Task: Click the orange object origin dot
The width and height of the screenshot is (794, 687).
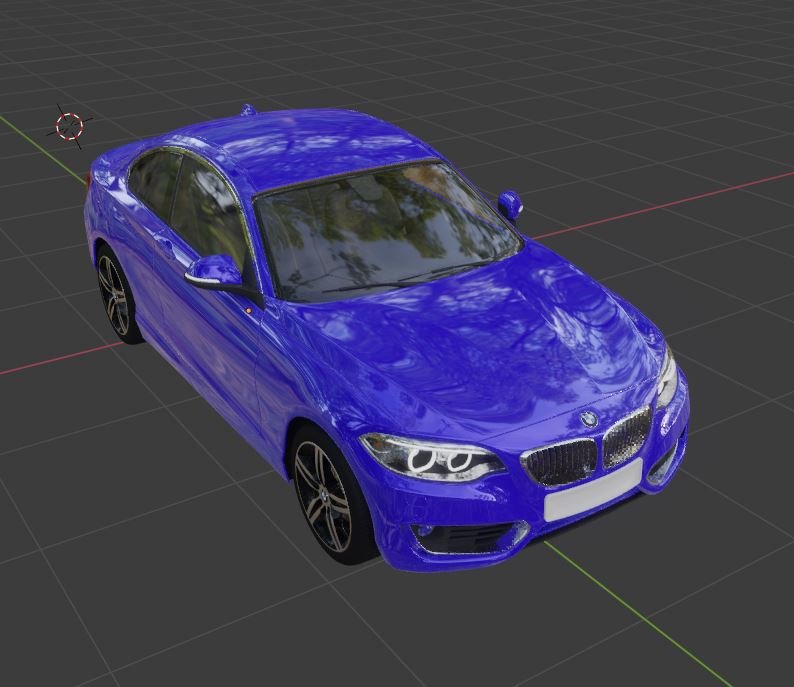Action: [x=249, y=310]
